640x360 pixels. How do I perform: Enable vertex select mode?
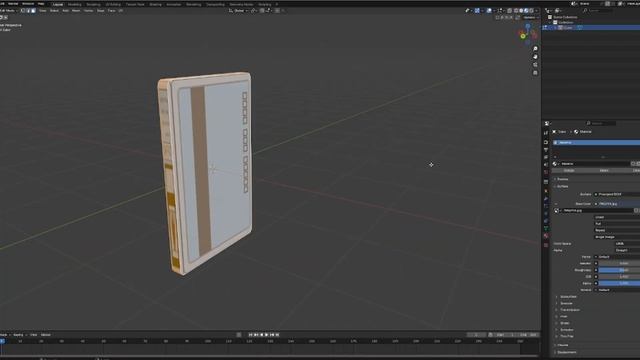tap(23, 11)
